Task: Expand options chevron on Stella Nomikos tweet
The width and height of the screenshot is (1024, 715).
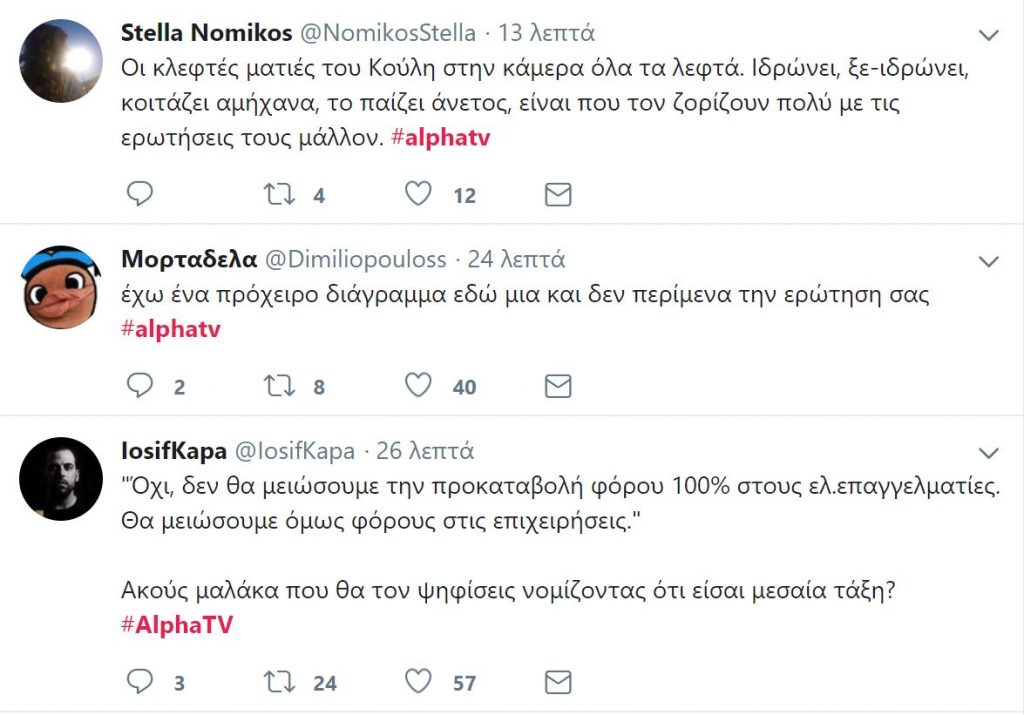Action: click(x=988, y=36)
